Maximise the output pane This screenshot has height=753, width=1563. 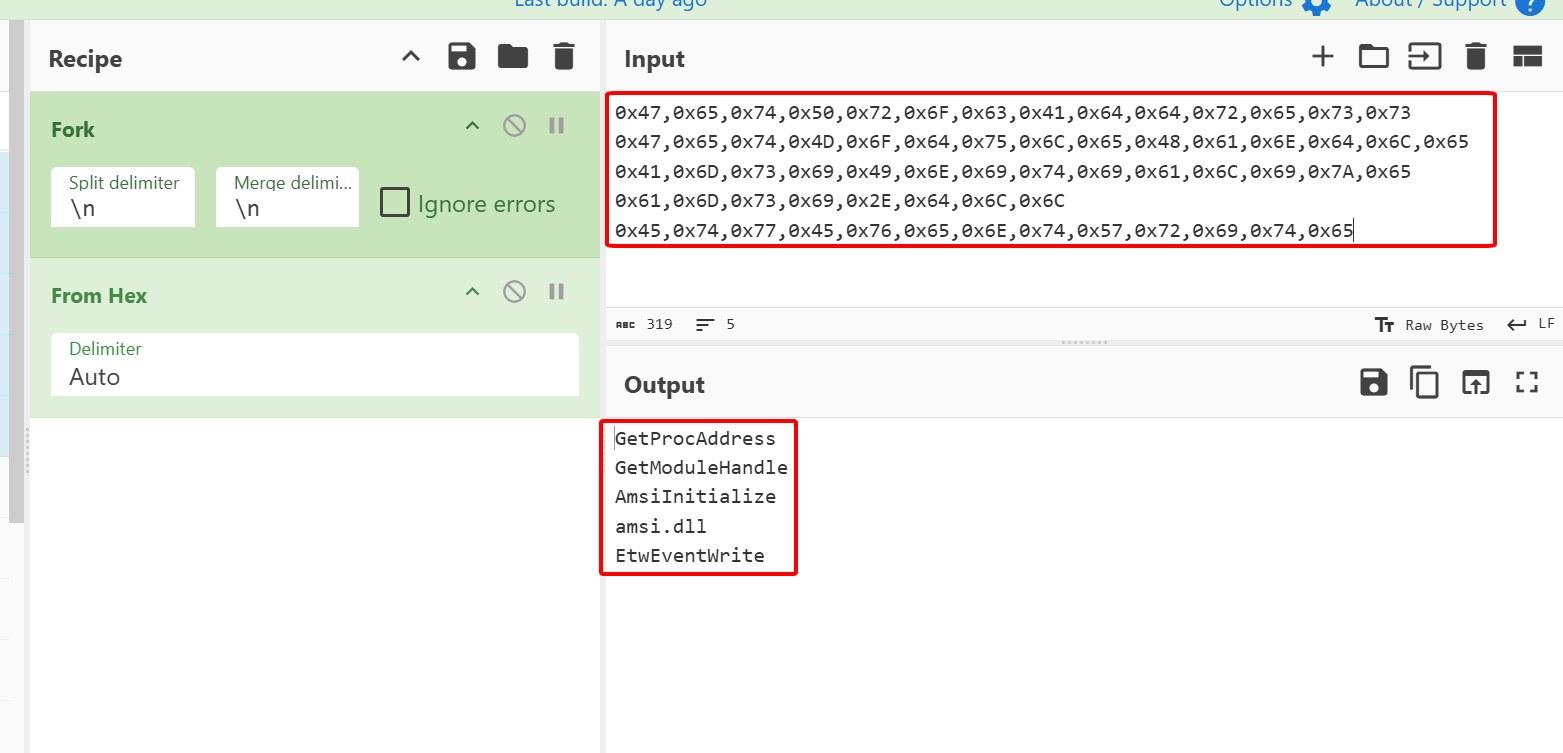(1527, 382)
